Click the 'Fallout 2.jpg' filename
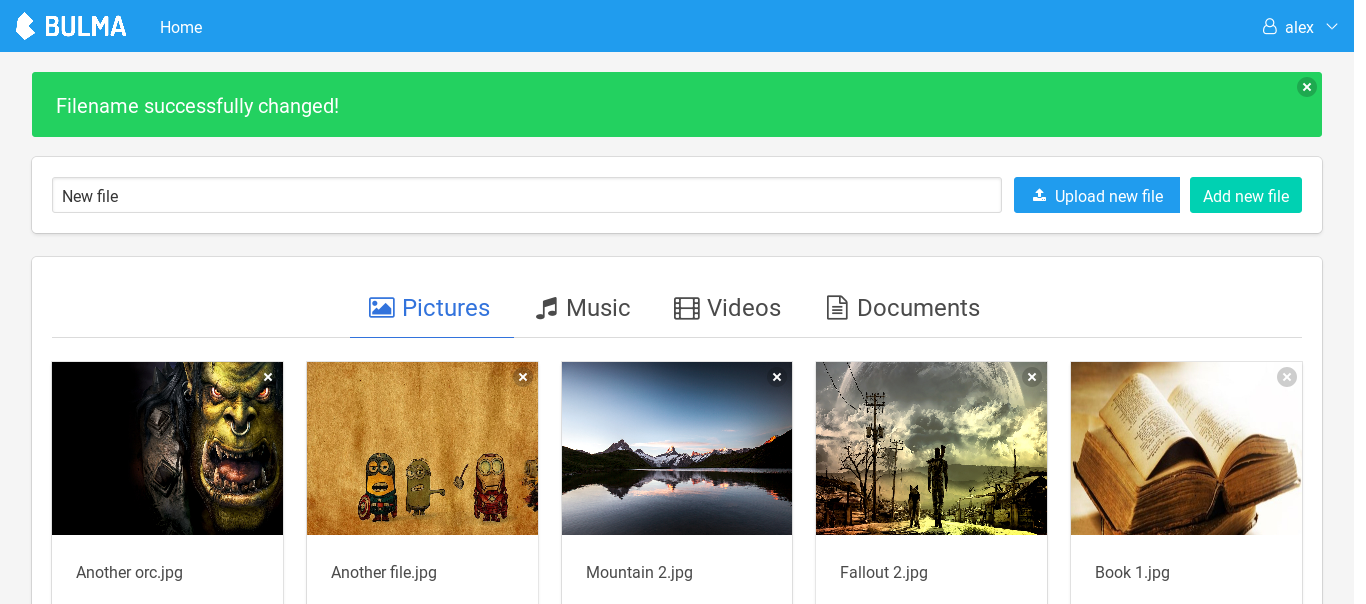This screenshot has width=1366, height=604. (x=884, y=572)
